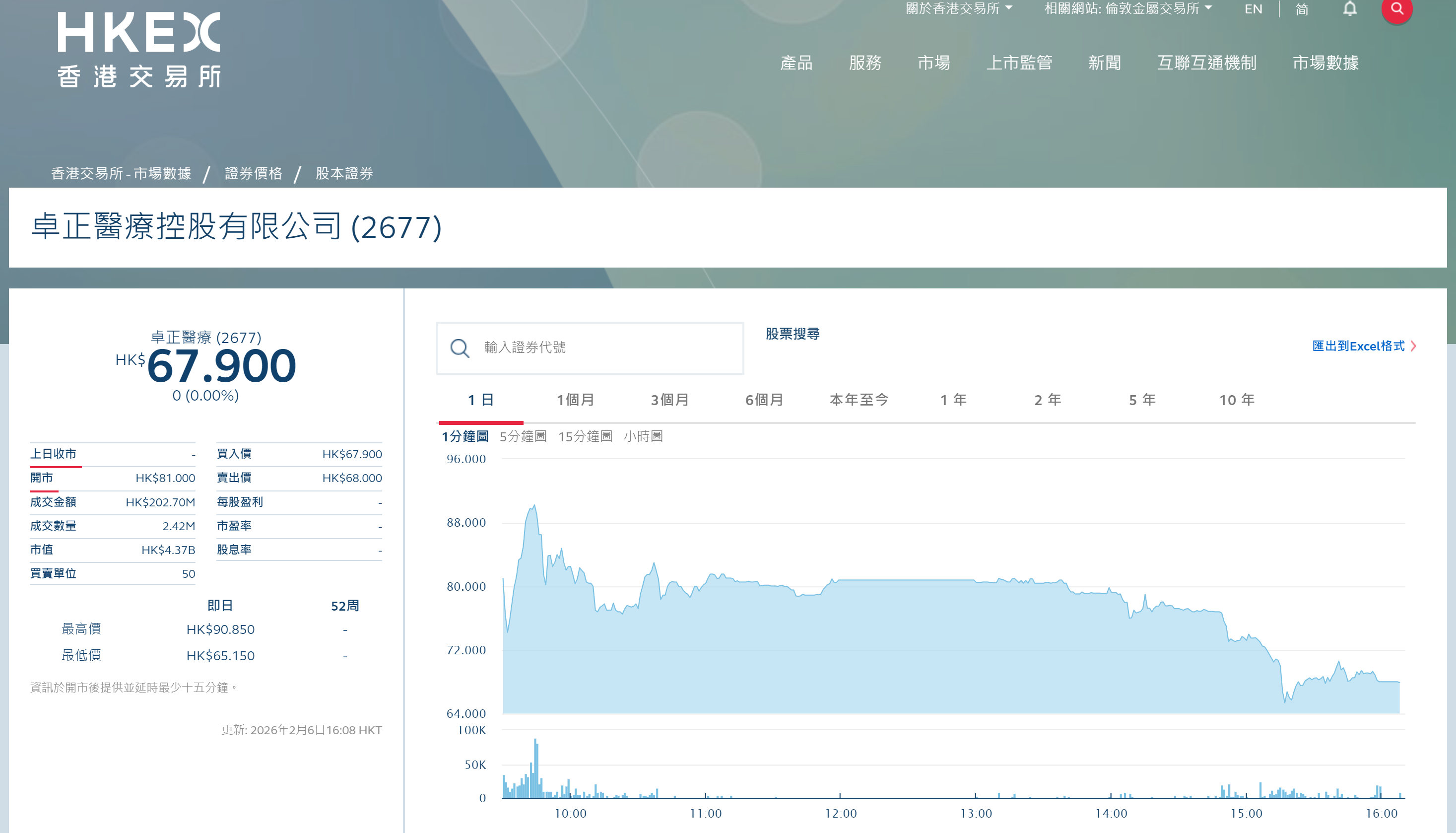Click the 市盈率 label
The image size is (1456, 833).
234,526
